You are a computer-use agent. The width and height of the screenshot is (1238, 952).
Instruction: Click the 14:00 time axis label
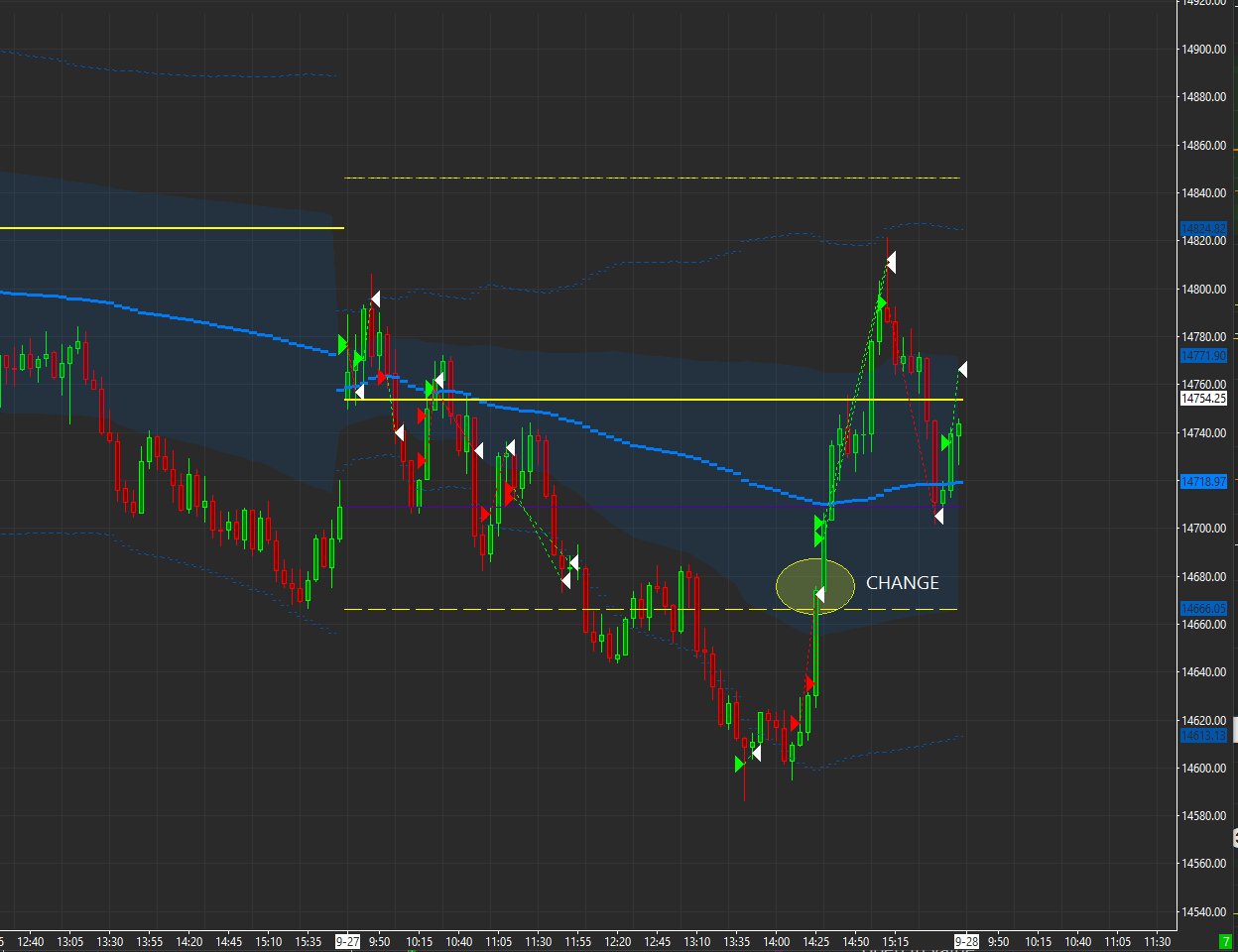point(777,942)
